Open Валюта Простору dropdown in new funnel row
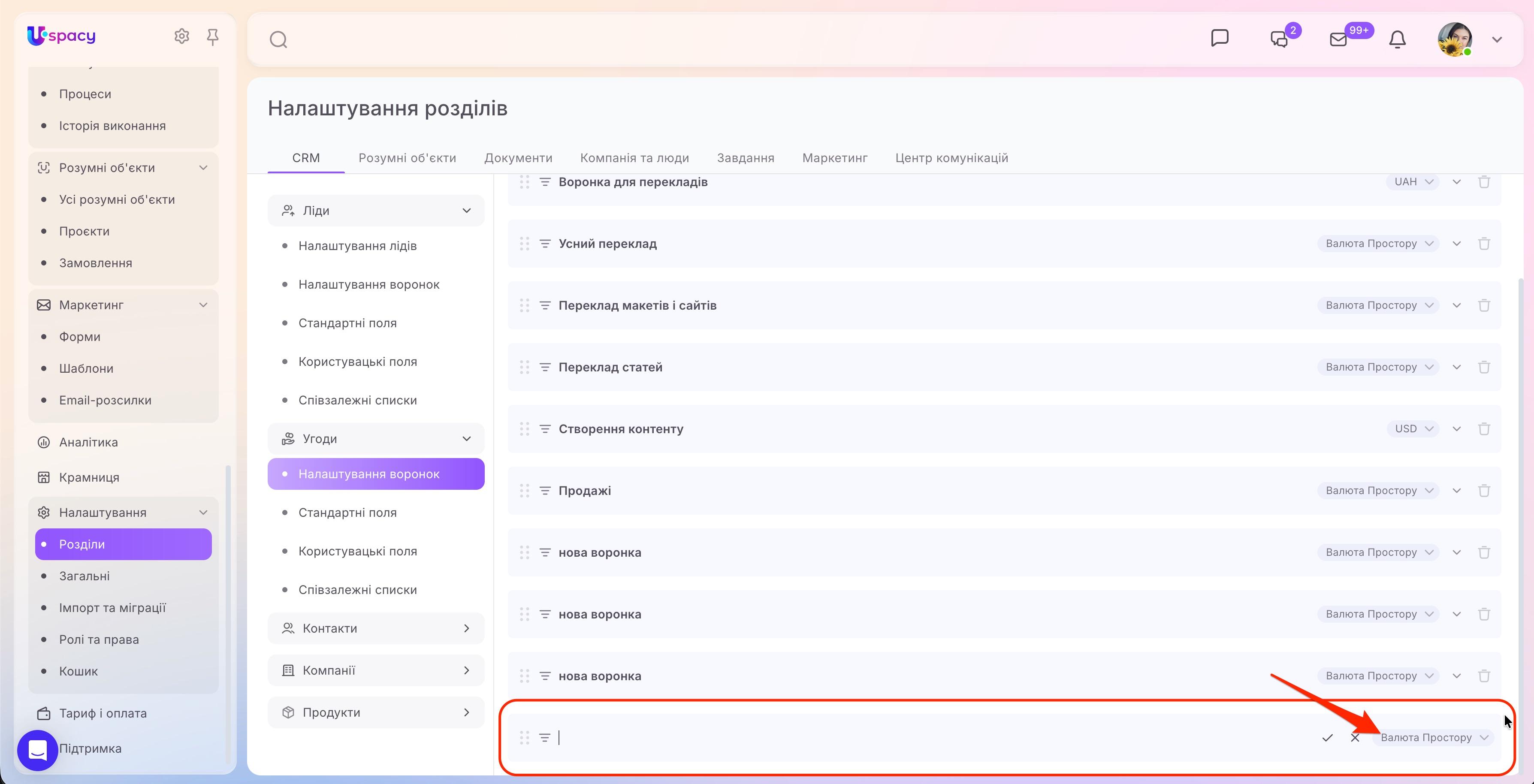The height and width of the screenshot is (784, 1534). coord(1433,738)
